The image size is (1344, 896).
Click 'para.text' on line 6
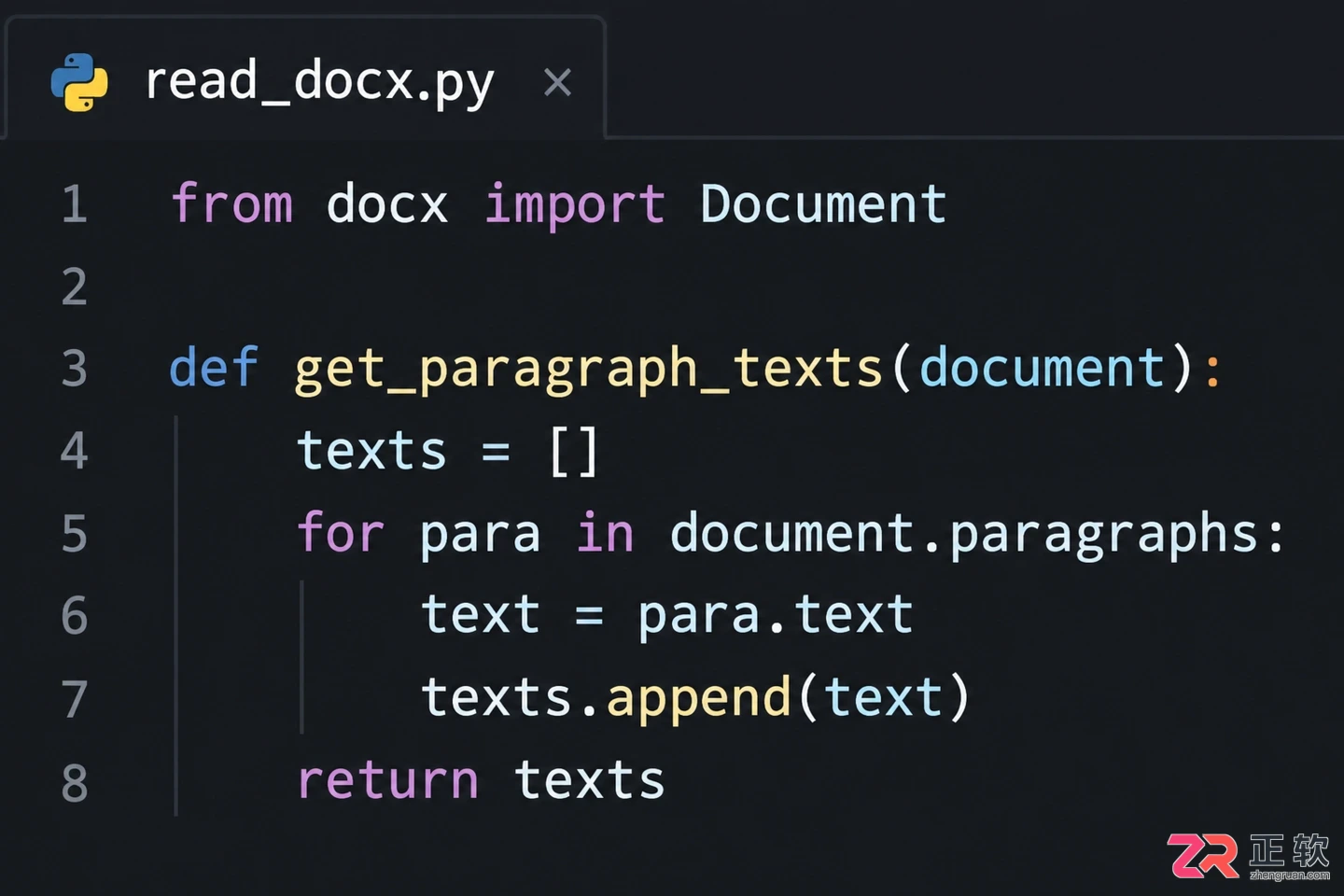pos(776,618)
